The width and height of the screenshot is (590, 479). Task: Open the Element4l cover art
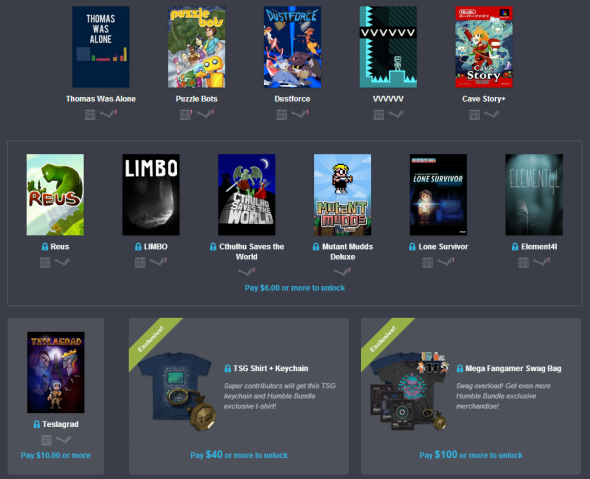[534, 195]
